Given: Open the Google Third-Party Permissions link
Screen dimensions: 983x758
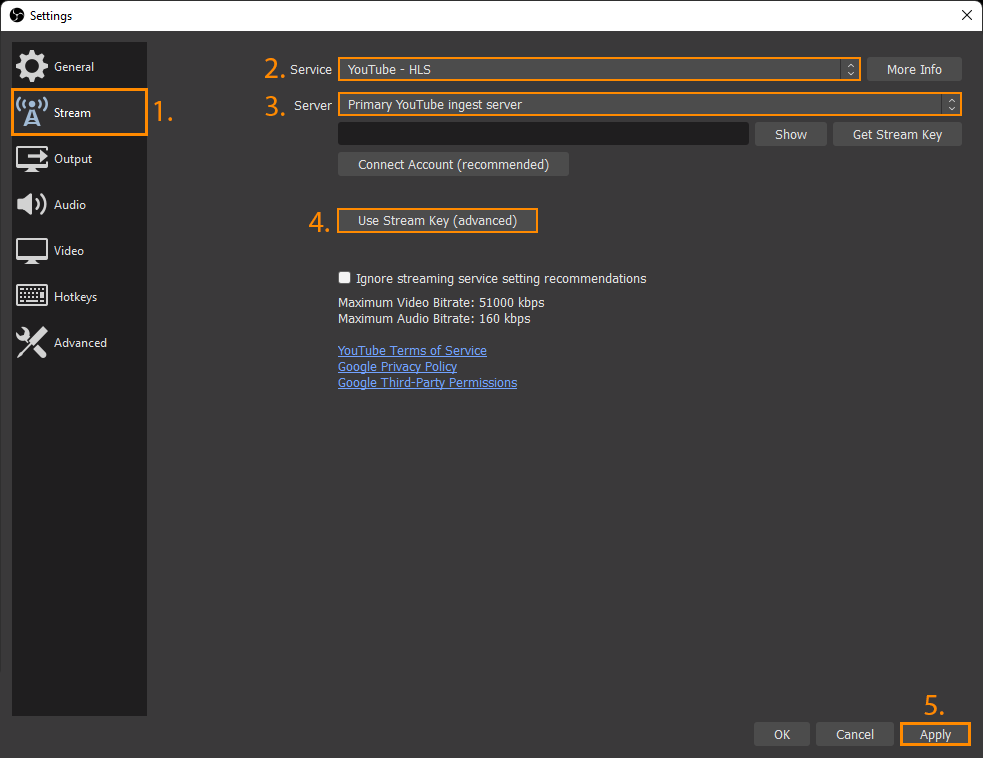Looking at the screenshot, I should [x=428, y=382].
